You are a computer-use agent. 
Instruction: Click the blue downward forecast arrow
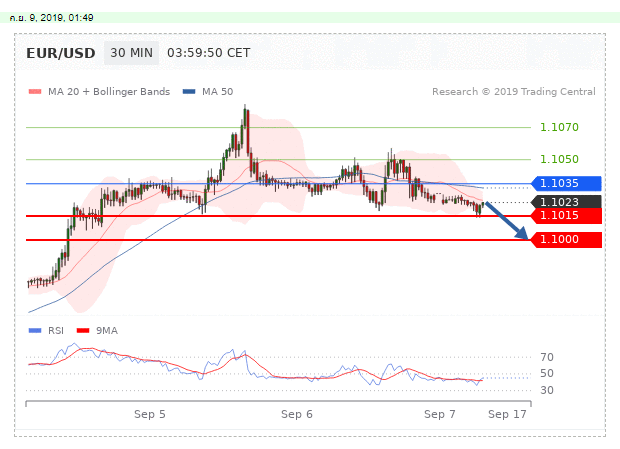(x=506, y=220)
